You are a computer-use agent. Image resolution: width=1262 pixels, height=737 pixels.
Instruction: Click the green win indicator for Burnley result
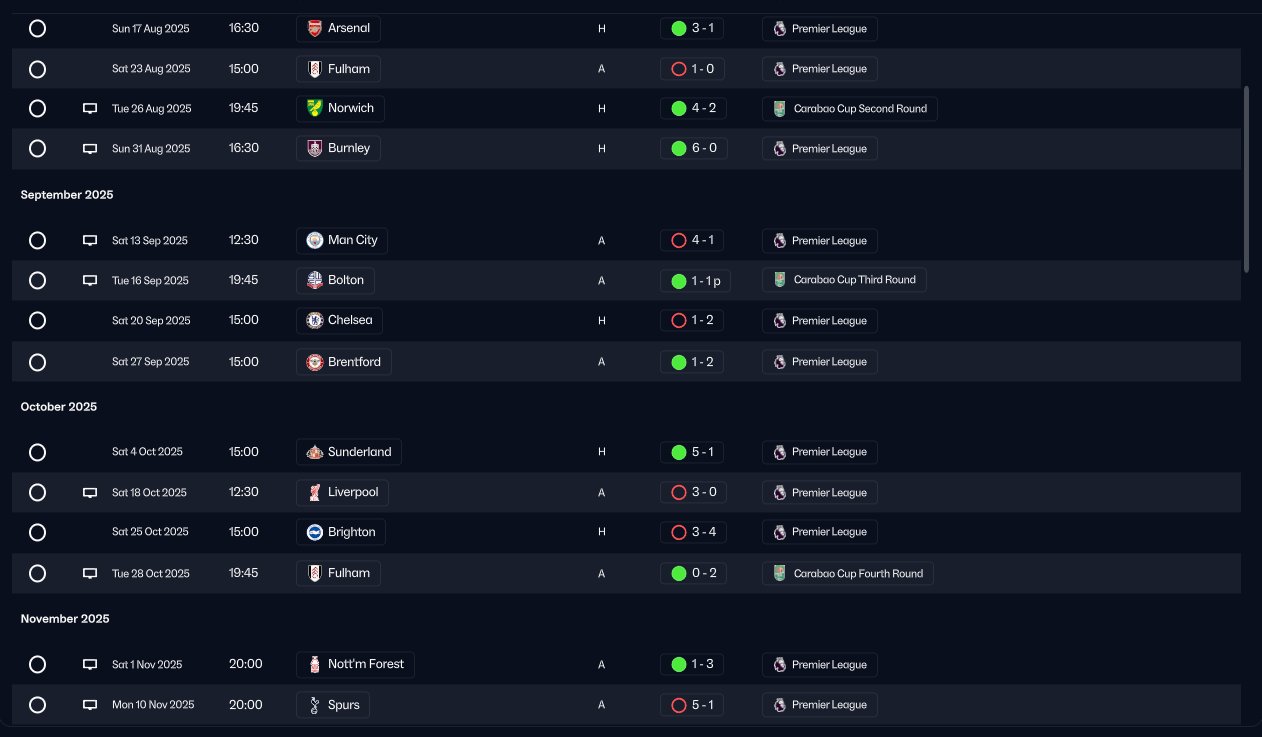pos(679,148)
